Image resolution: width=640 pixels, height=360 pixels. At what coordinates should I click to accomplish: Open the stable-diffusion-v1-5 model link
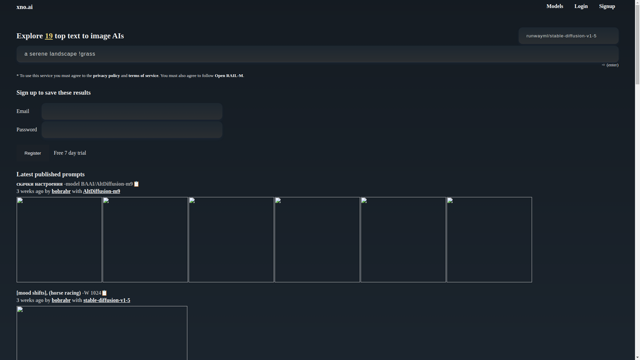pyautogui.click(x=107, y=300)
